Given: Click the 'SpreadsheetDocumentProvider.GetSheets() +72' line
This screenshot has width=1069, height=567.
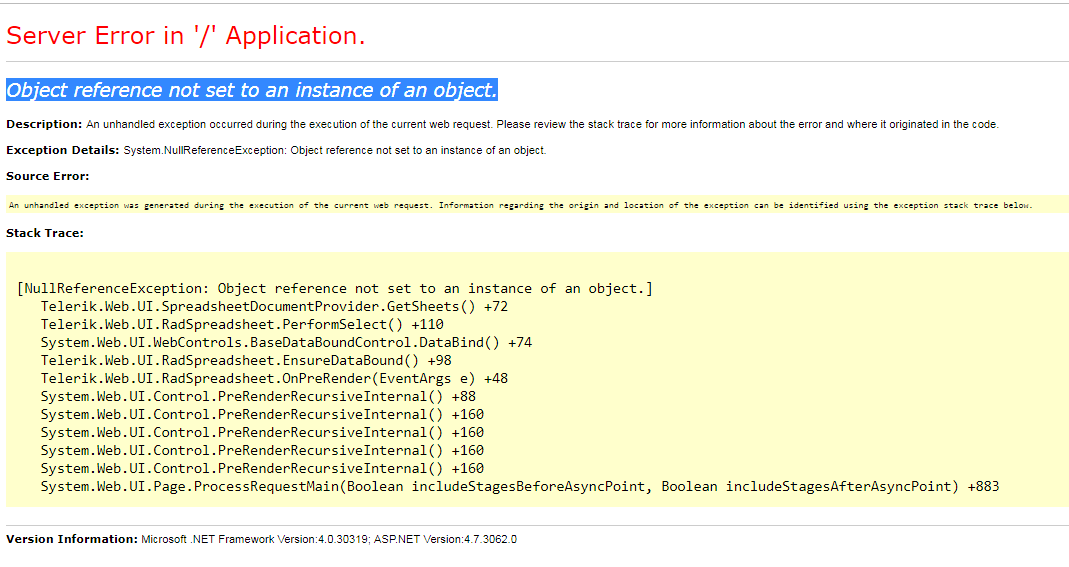Looking at the screenshot, I should click(274, 307).
